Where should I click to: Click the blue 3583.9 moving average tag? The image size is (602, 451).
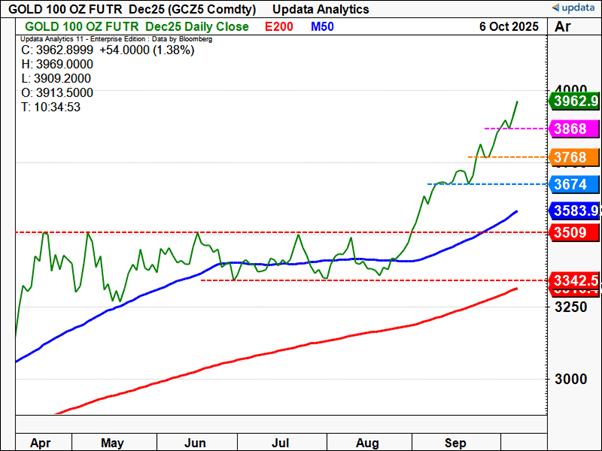(x=574, y=211)
